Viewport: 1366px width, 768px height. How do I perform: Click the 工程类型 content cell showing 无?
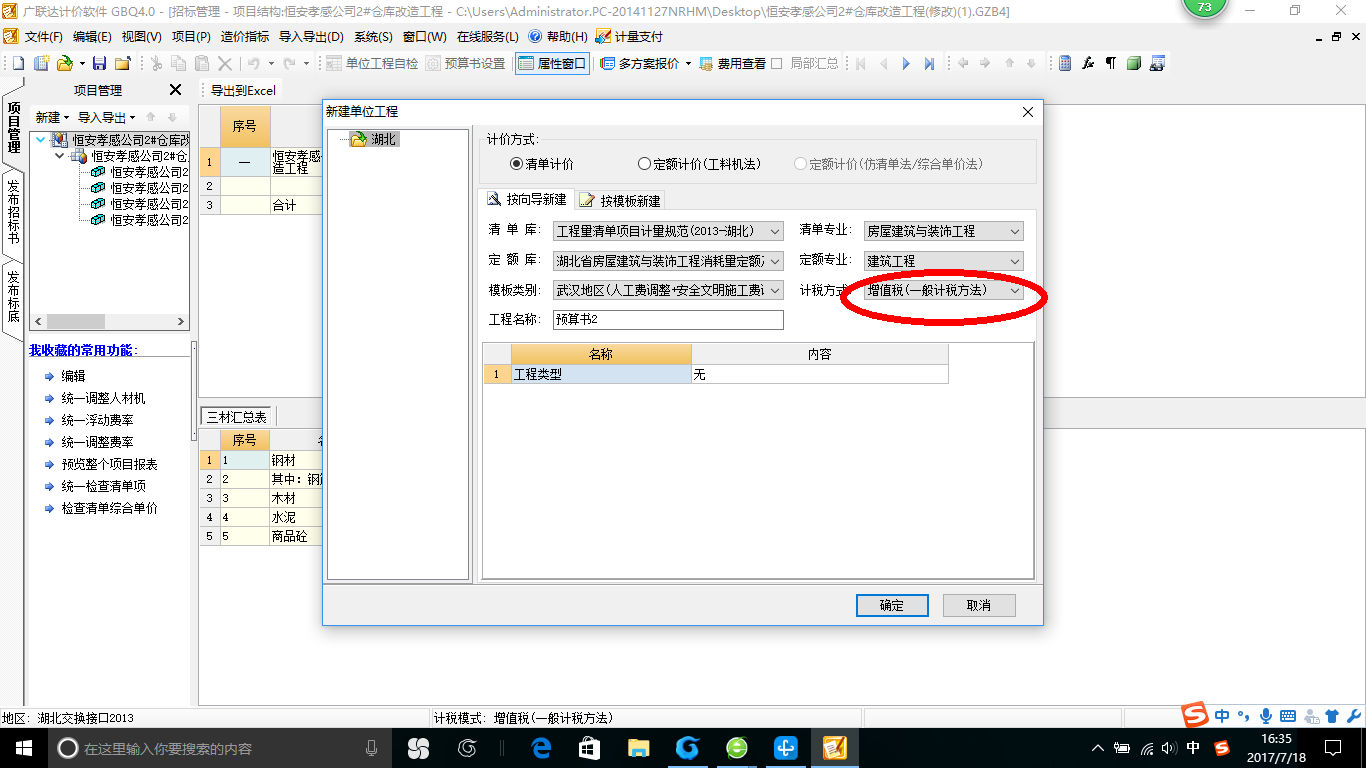pyautogui.click(x=819, y=374)
